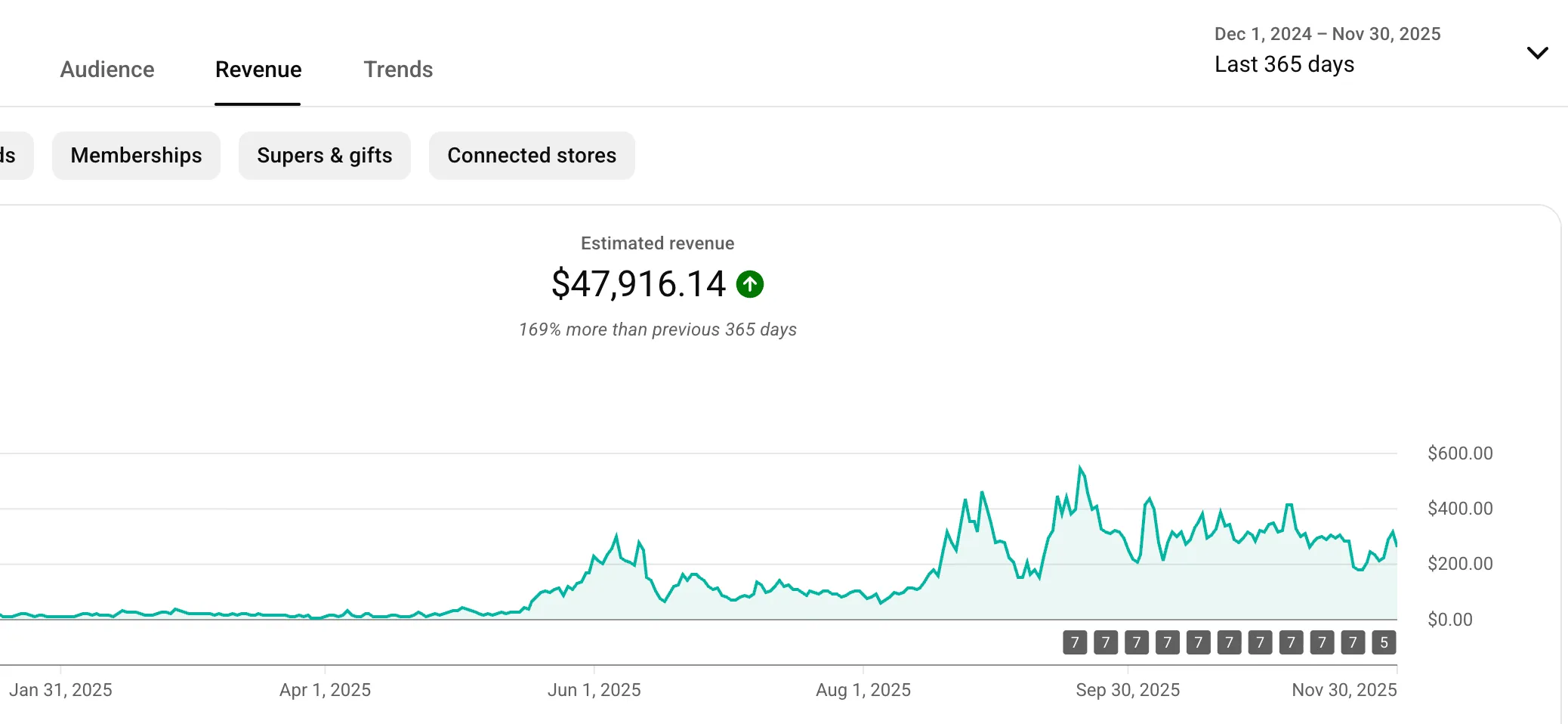This screenshot has height=724, width=1568.
Task: Click the partially visible Ads filter chip
Action: tap(11, 156)
